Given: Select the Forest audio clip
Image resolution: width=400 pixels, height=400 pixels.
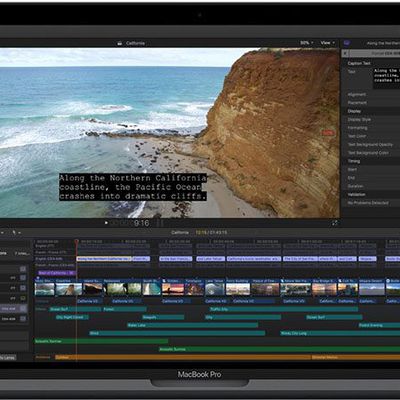Looking at the screenshot, I should click(x=125, y=309).
